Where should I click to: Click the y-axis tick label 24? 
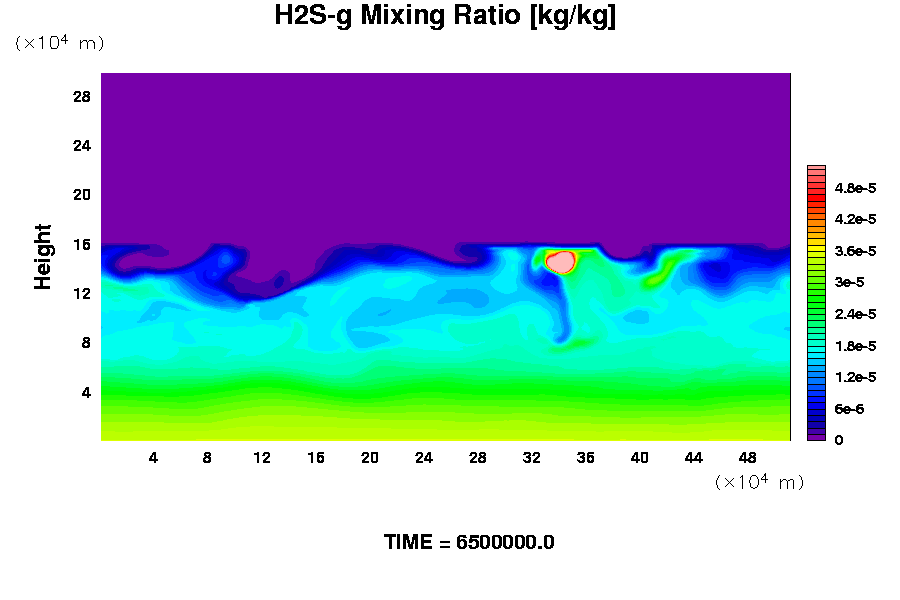pyautogui.click(x=81, y=146)
